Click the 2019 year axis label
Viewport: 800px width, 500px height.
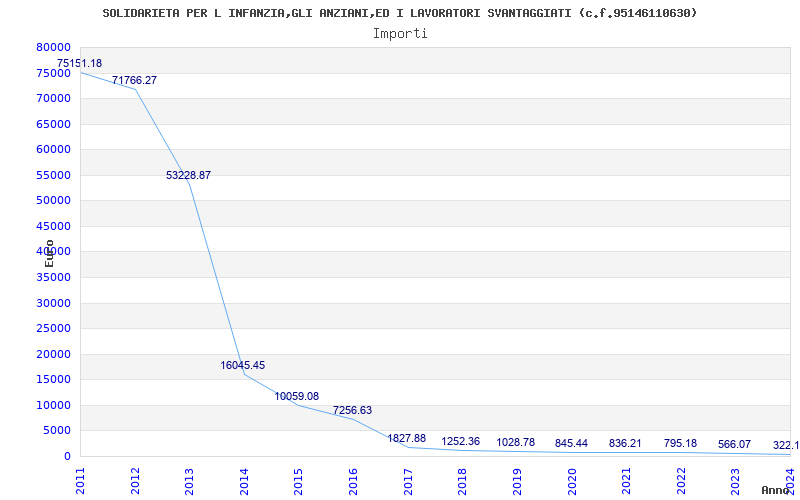point(517,481)
